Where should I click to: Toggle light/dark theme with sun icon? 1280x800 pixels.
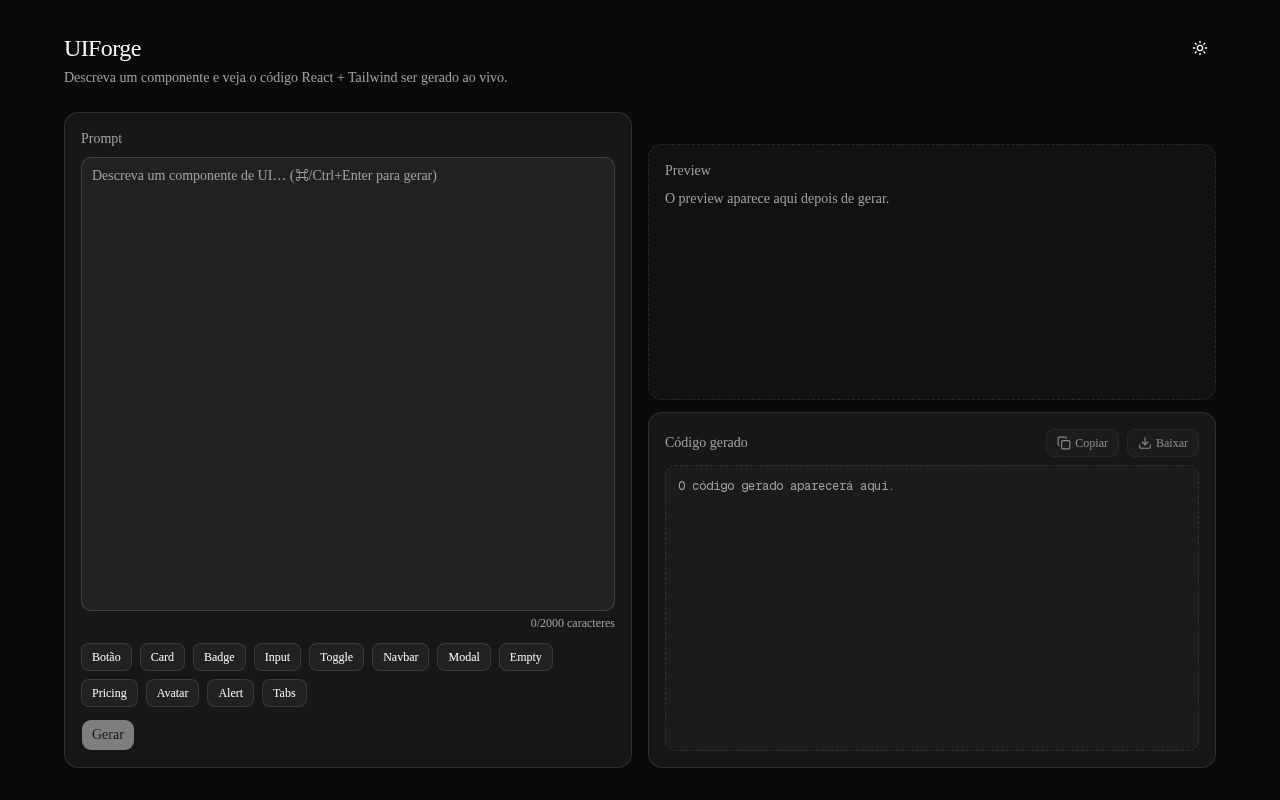coord(1200,48)
